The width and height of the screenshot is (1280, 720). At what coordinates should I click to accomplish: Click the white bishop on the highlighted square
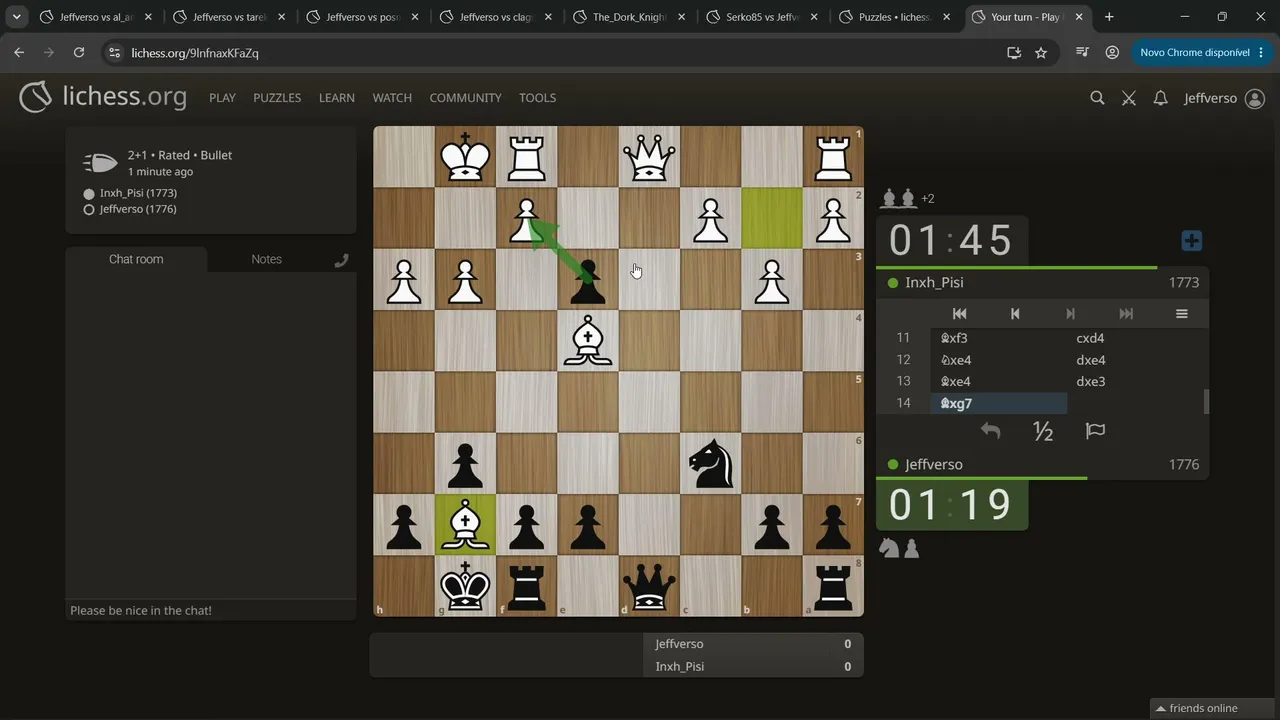pyautogui.click(x=466, y=524)
